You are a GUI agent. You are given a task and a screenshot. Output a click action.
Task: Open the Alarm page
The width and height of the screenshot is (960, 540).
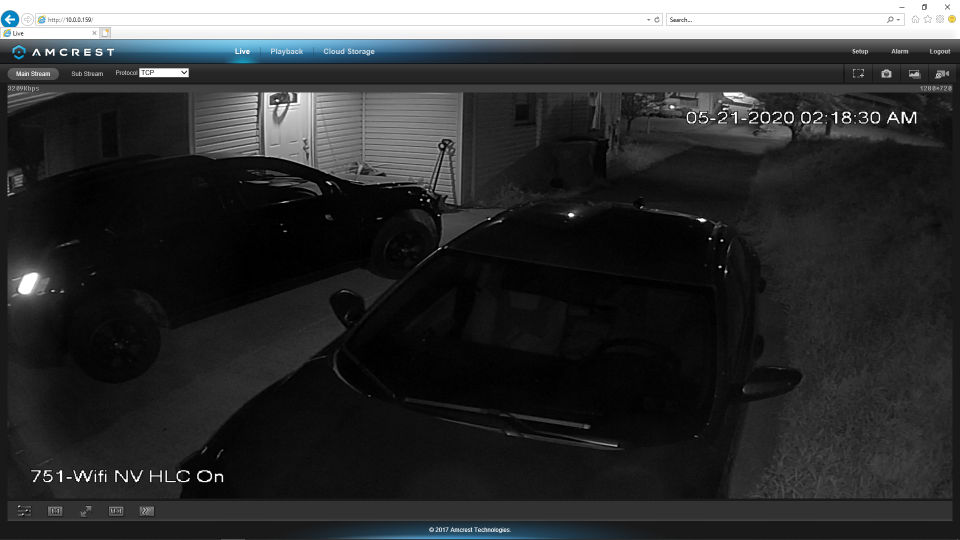pyautogui.click(x=899, y=51)
